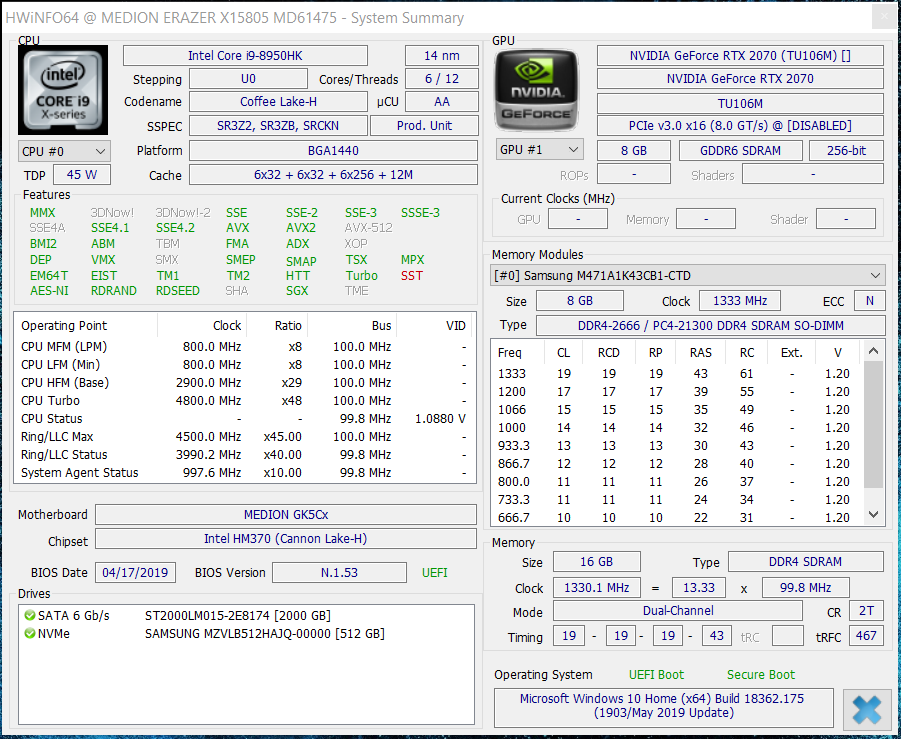Click the µCU AA field

(442, 102)
